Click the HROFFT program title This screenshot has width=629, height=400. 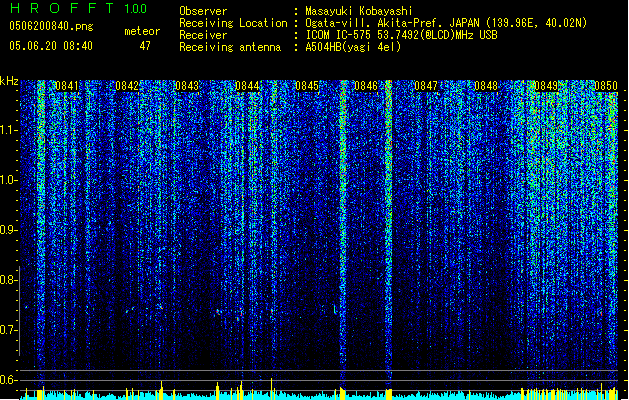[x=62, y=8]
